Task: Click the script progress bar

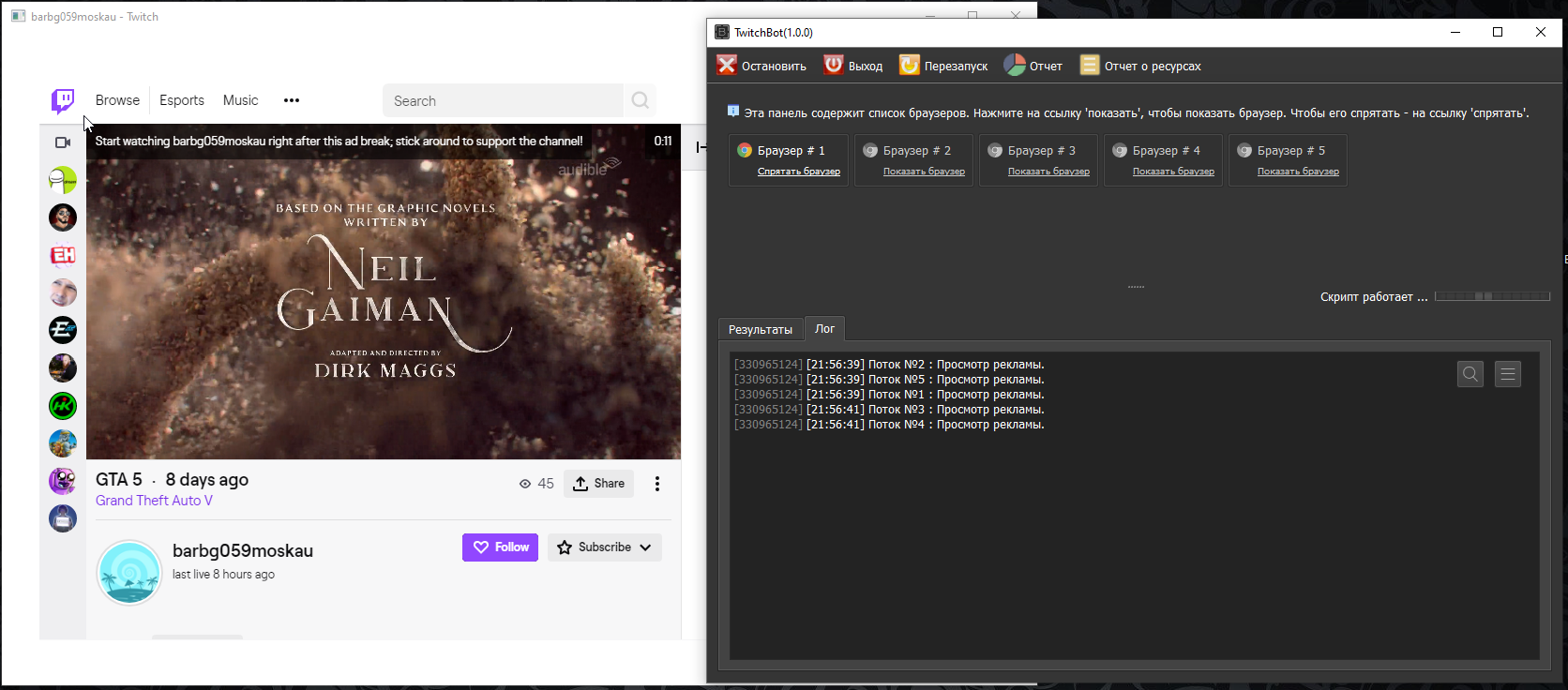Action: point(1491,296)
